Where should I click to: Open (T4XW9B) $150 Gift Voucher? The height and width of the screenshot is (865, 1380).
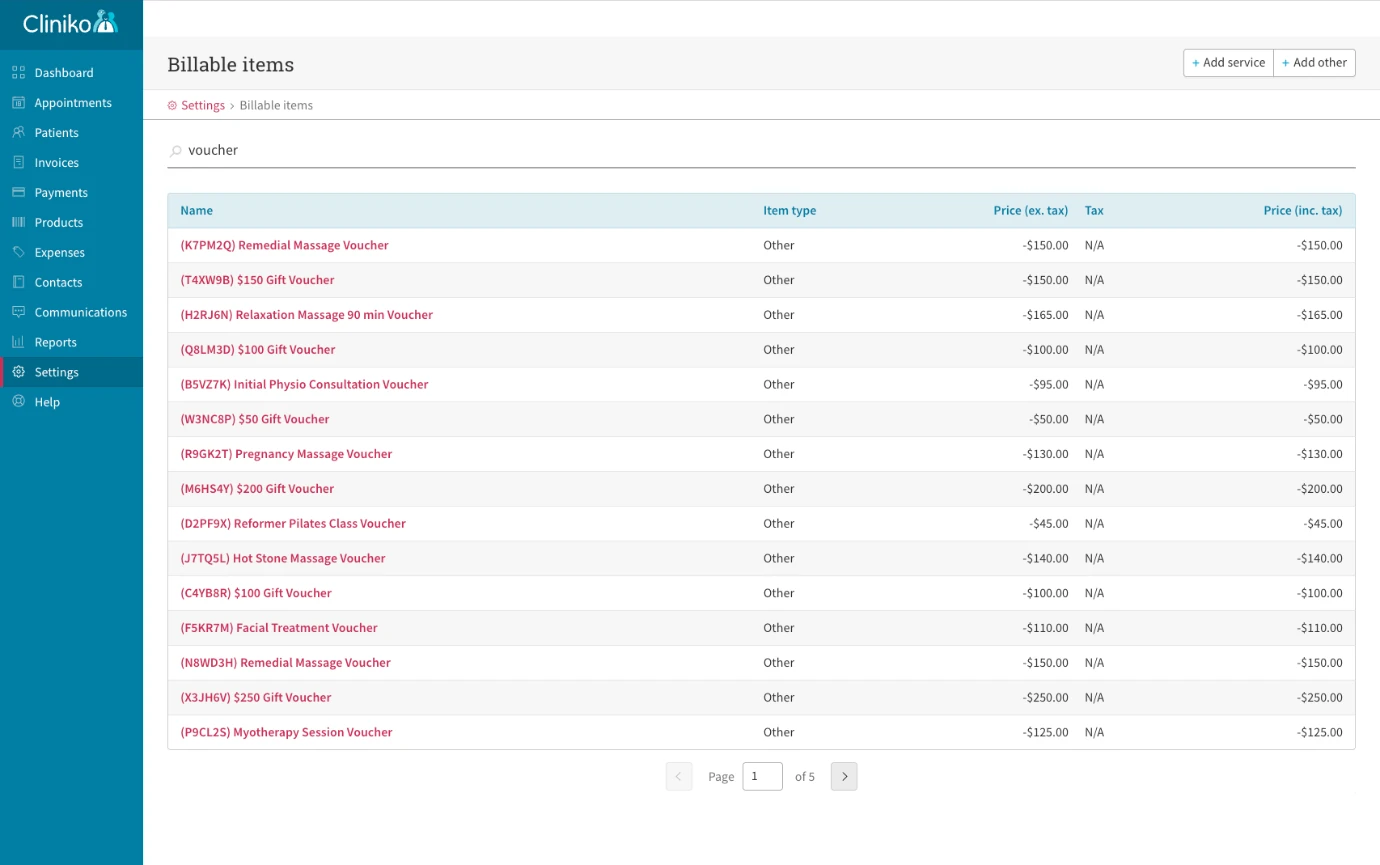[x=257, y=280]
